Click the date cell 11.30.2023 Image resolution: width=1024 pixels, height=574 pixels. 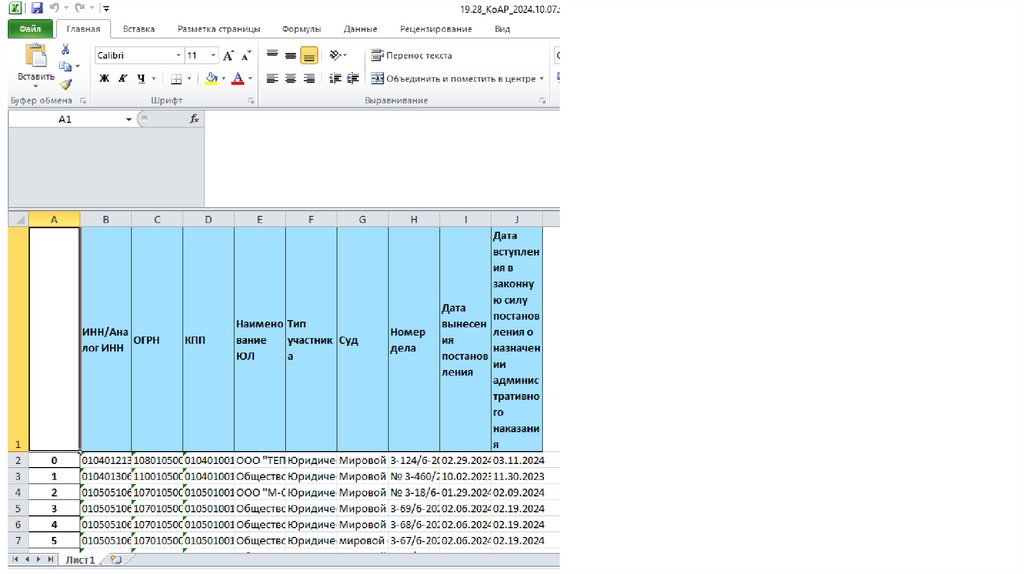coord(517,477)
